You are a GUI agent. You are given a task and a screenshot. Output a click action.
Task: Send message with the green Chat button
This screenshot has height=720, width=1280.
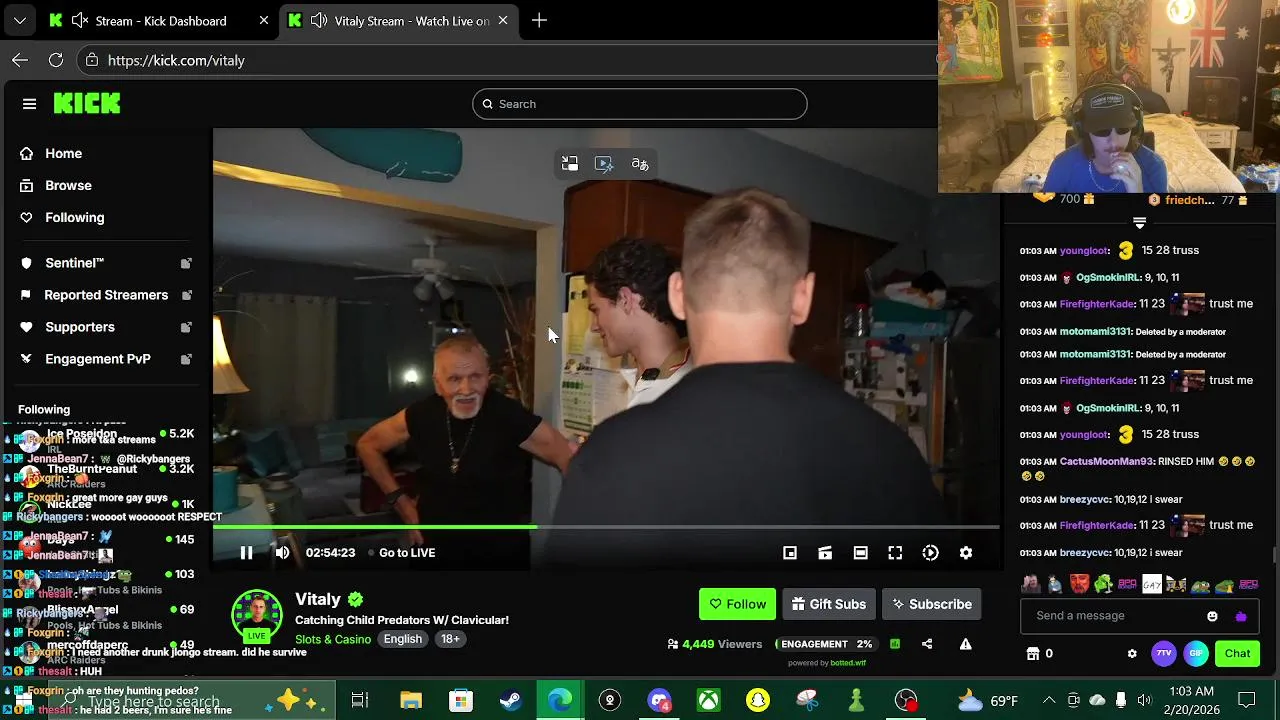(x=1237, y=653)
